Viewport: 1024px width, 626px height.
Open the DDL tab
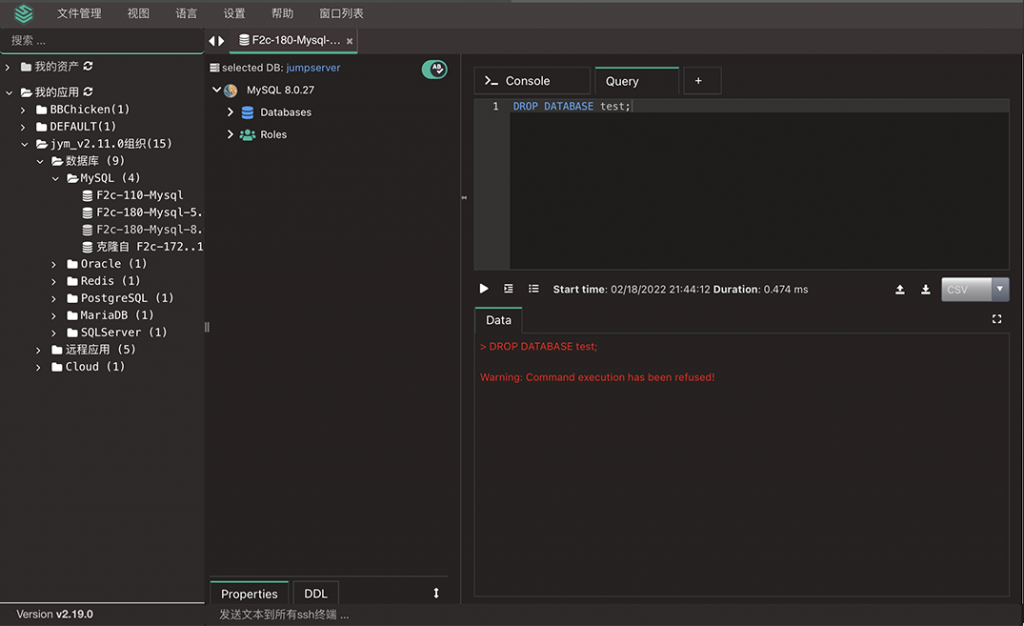pyautogui.click(x=315, y=593)
